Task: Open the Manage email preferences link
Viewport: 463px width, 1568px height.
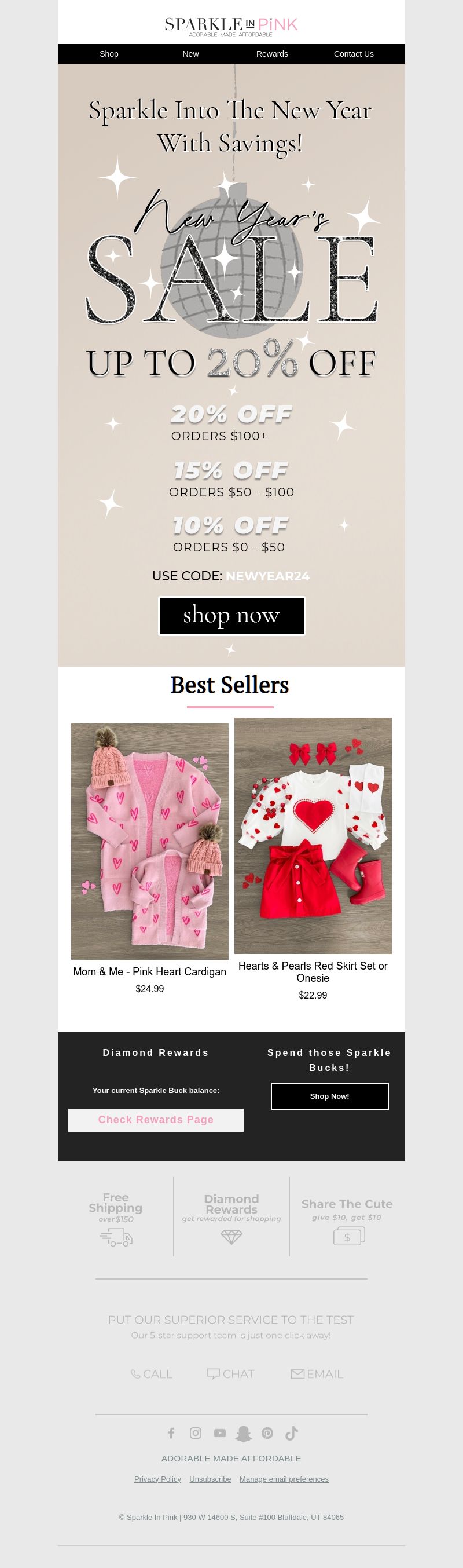Action: click(284, 1479)
